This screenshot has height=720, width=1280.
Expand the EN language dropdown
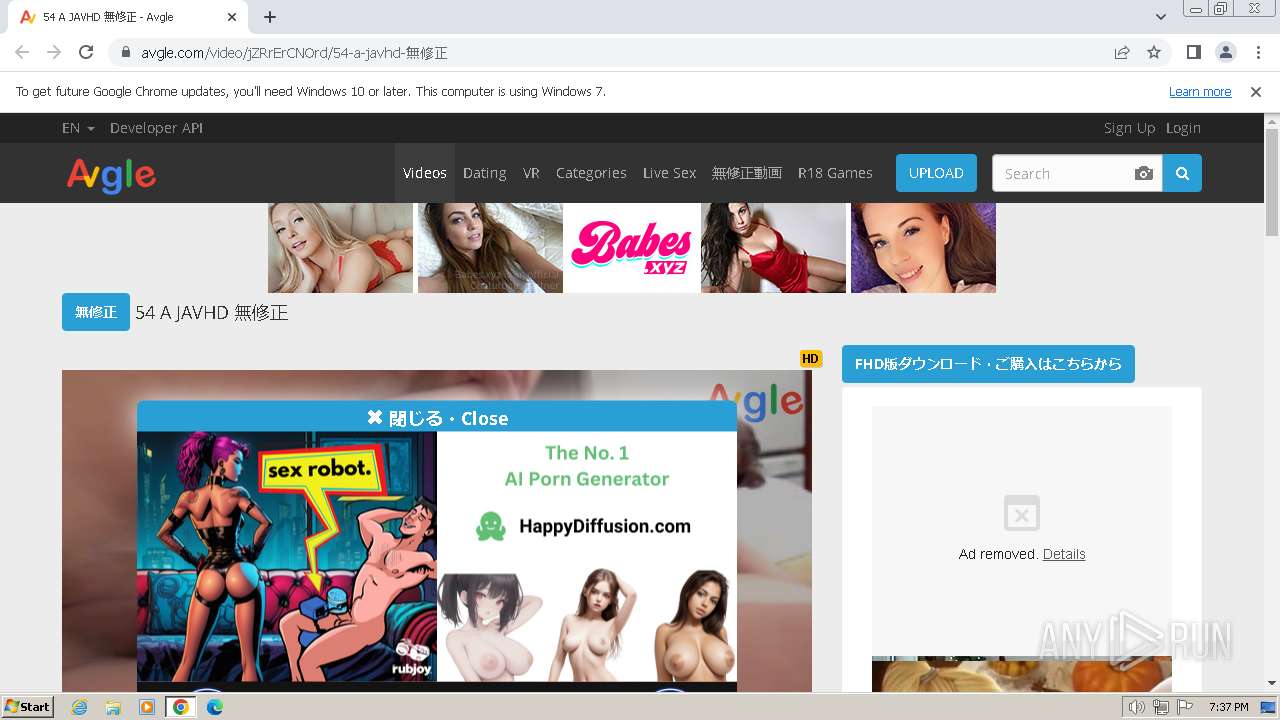(78, 128)
